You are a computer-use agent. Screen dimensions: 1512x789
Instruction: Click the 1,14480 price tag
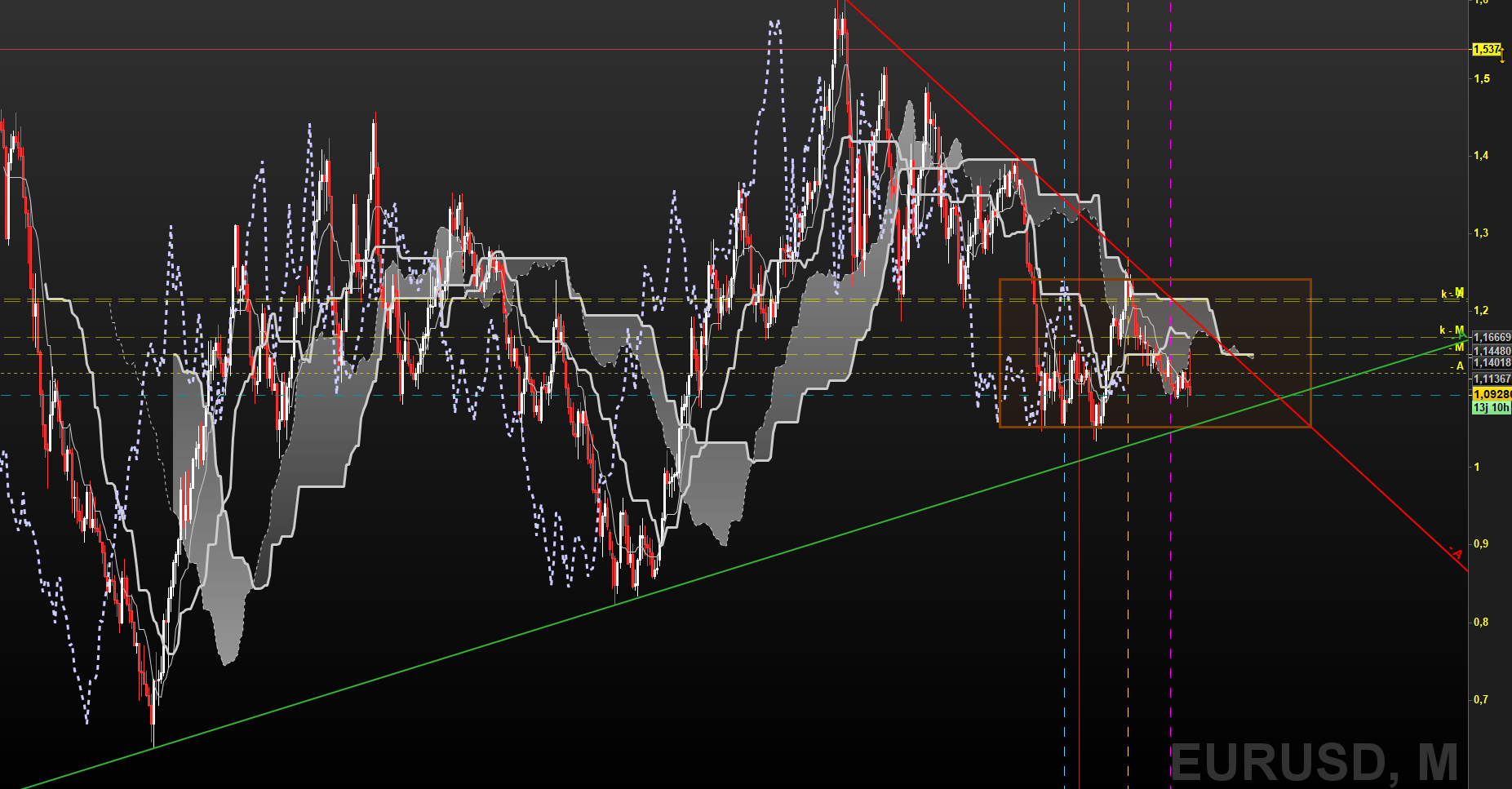click(1492, 351)
